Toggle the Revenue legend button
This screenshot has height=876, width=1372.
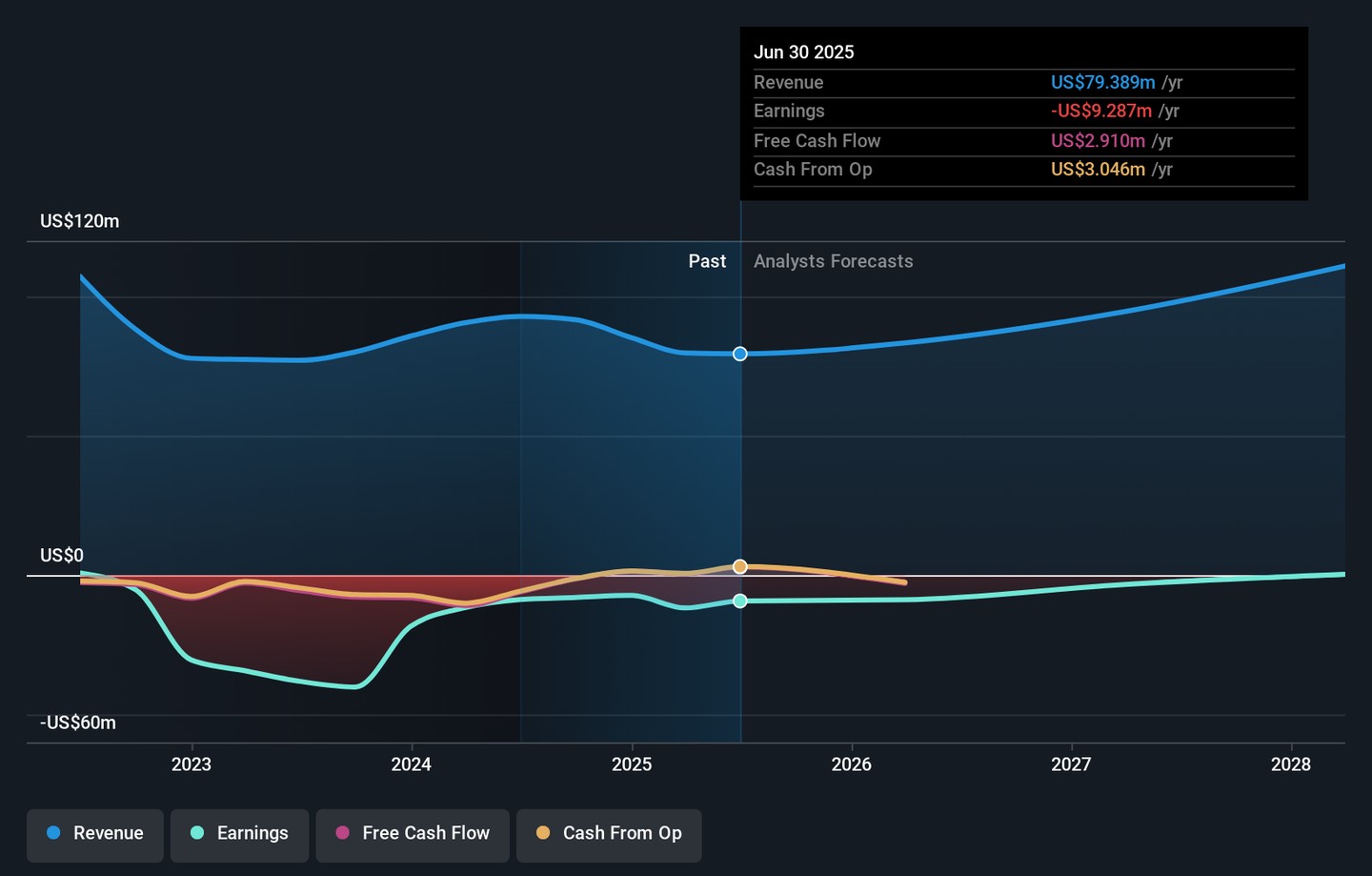[95, 833]
